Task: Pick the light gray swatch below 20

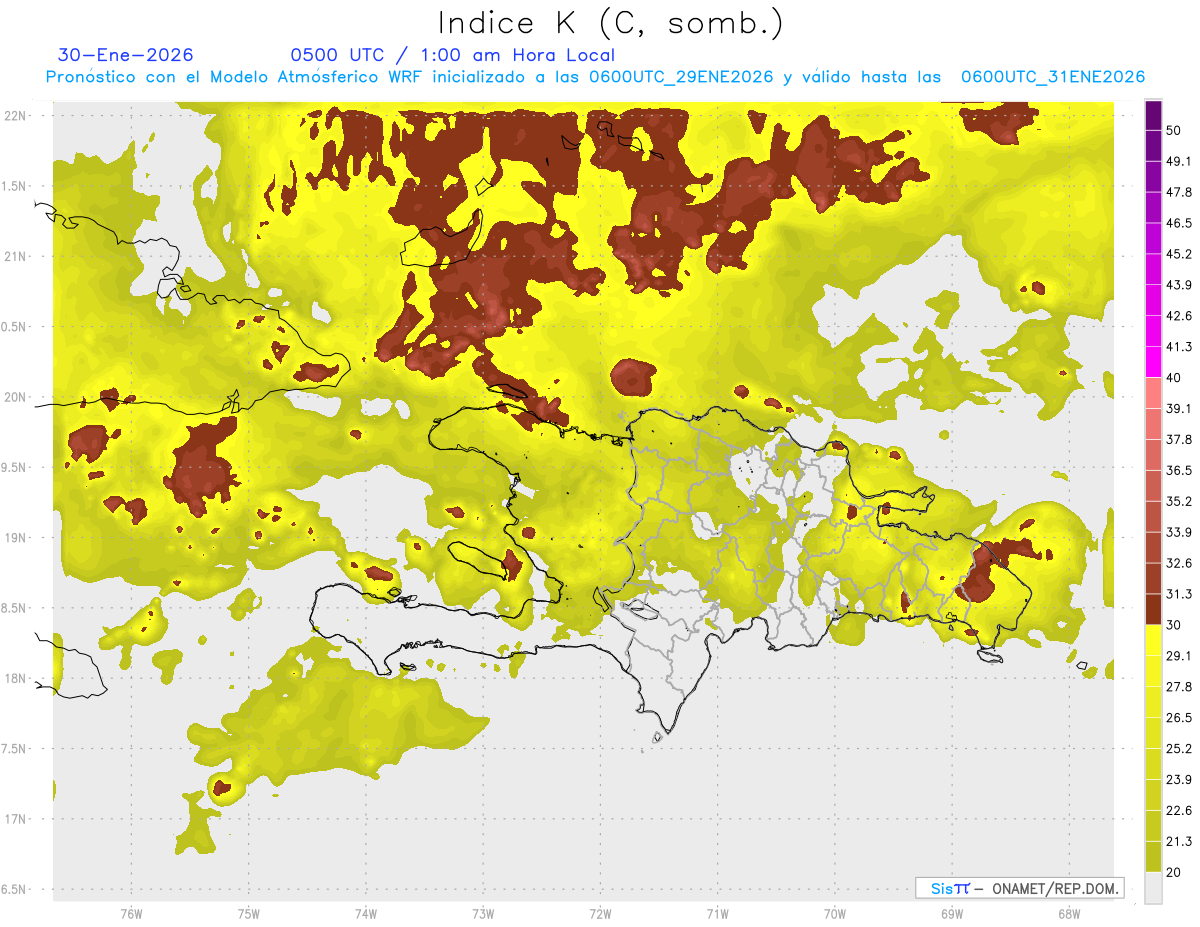Action: coord(1153,888)
